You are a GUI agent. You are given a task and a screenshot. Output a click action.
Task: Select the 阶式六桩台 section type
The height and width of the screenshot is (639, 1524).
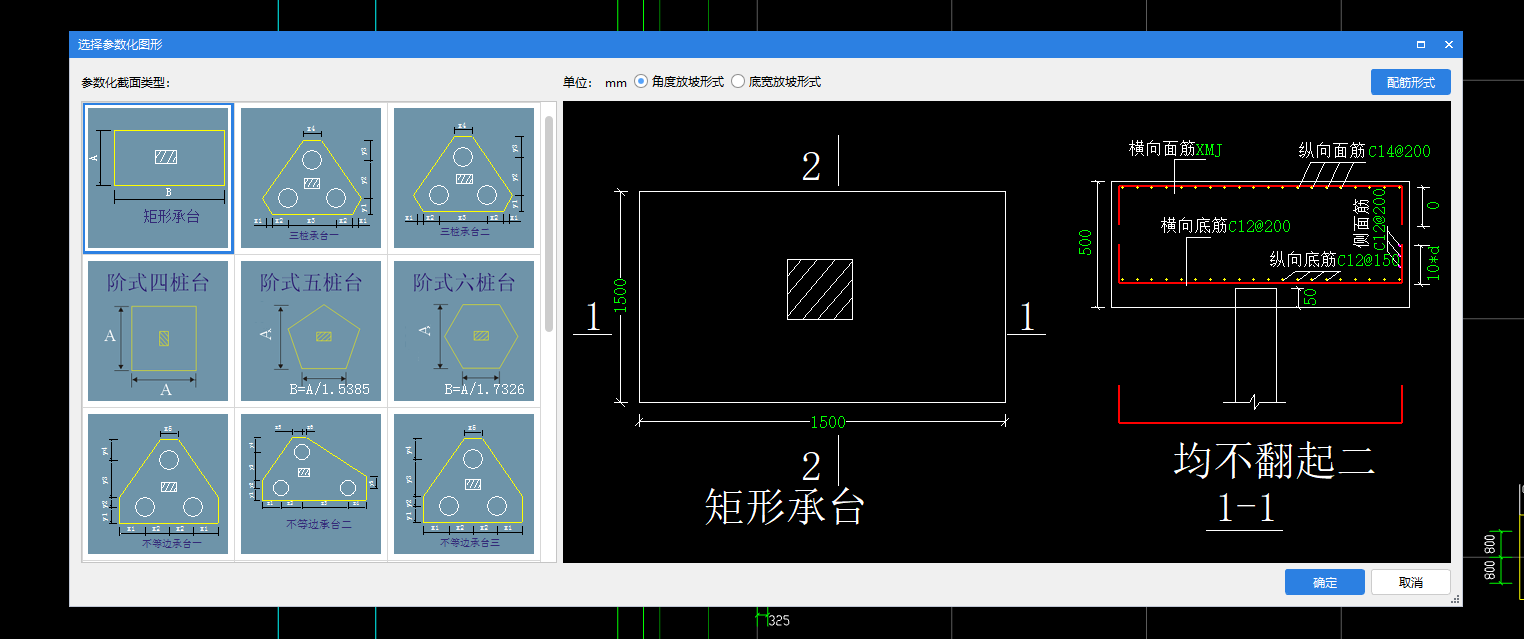click(x=463, y=330)
